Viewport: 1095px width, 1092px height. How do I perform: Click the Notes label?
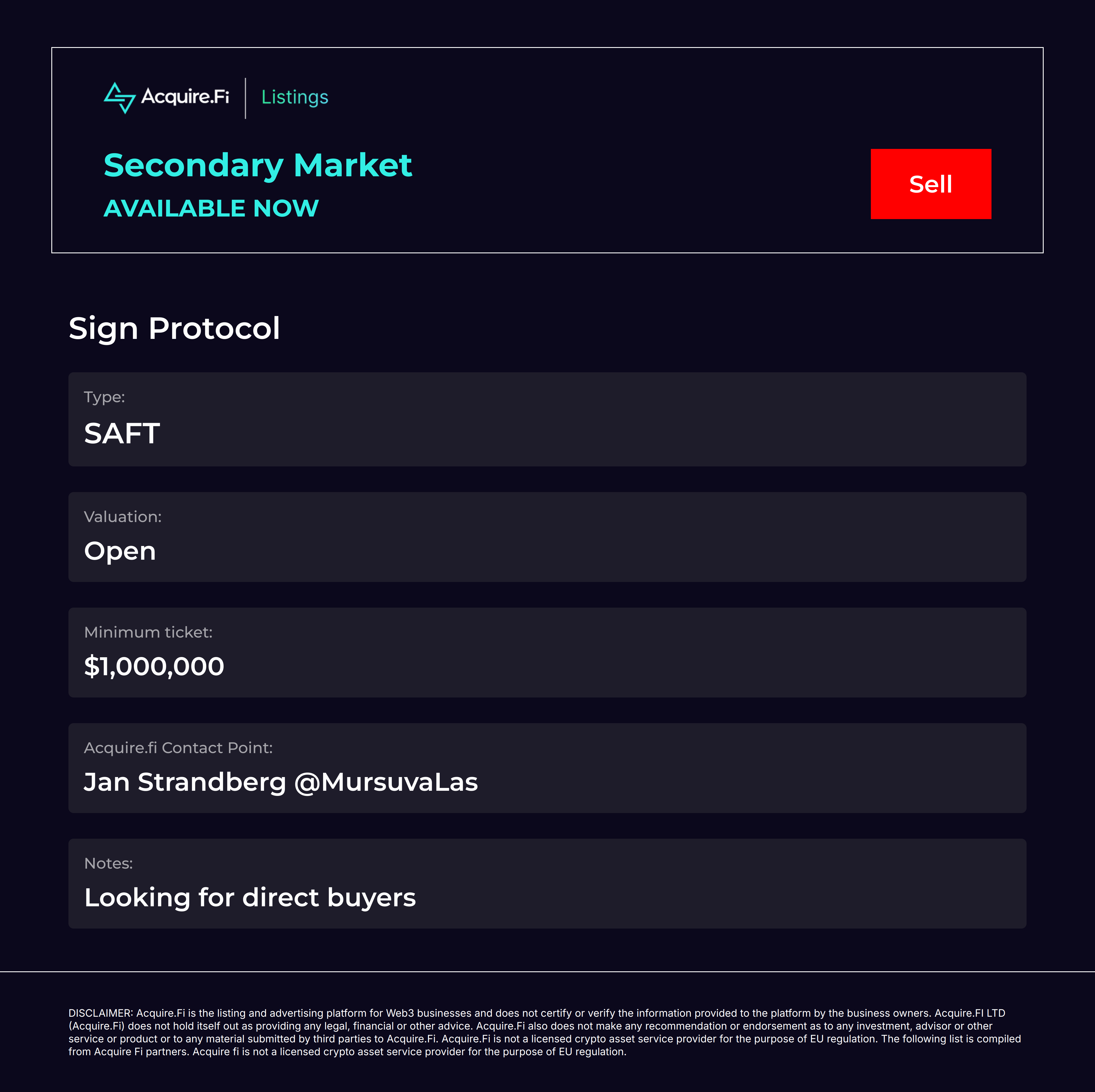[x=108, y=864]
